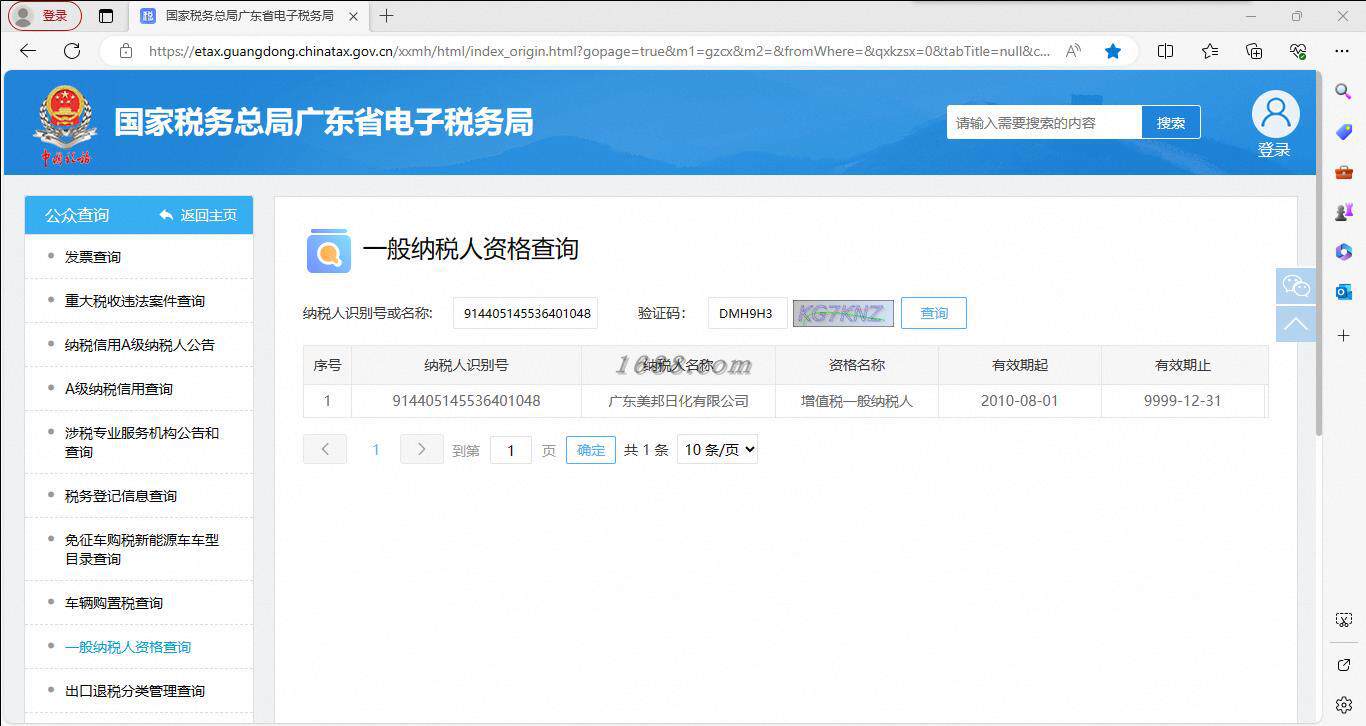
Task: Click the browser address bar URL
Action: point(599,51)
